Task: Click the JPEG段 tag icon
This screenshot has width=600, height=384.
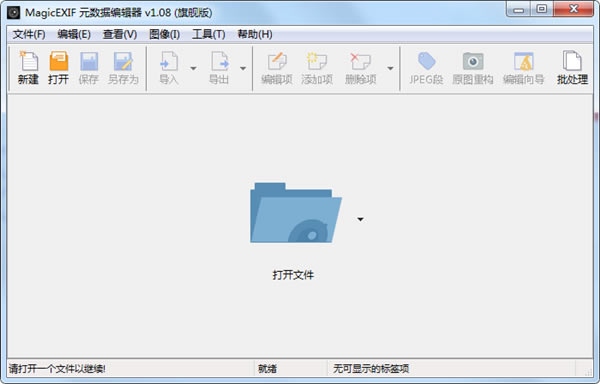Action: [x=426, y=68]
